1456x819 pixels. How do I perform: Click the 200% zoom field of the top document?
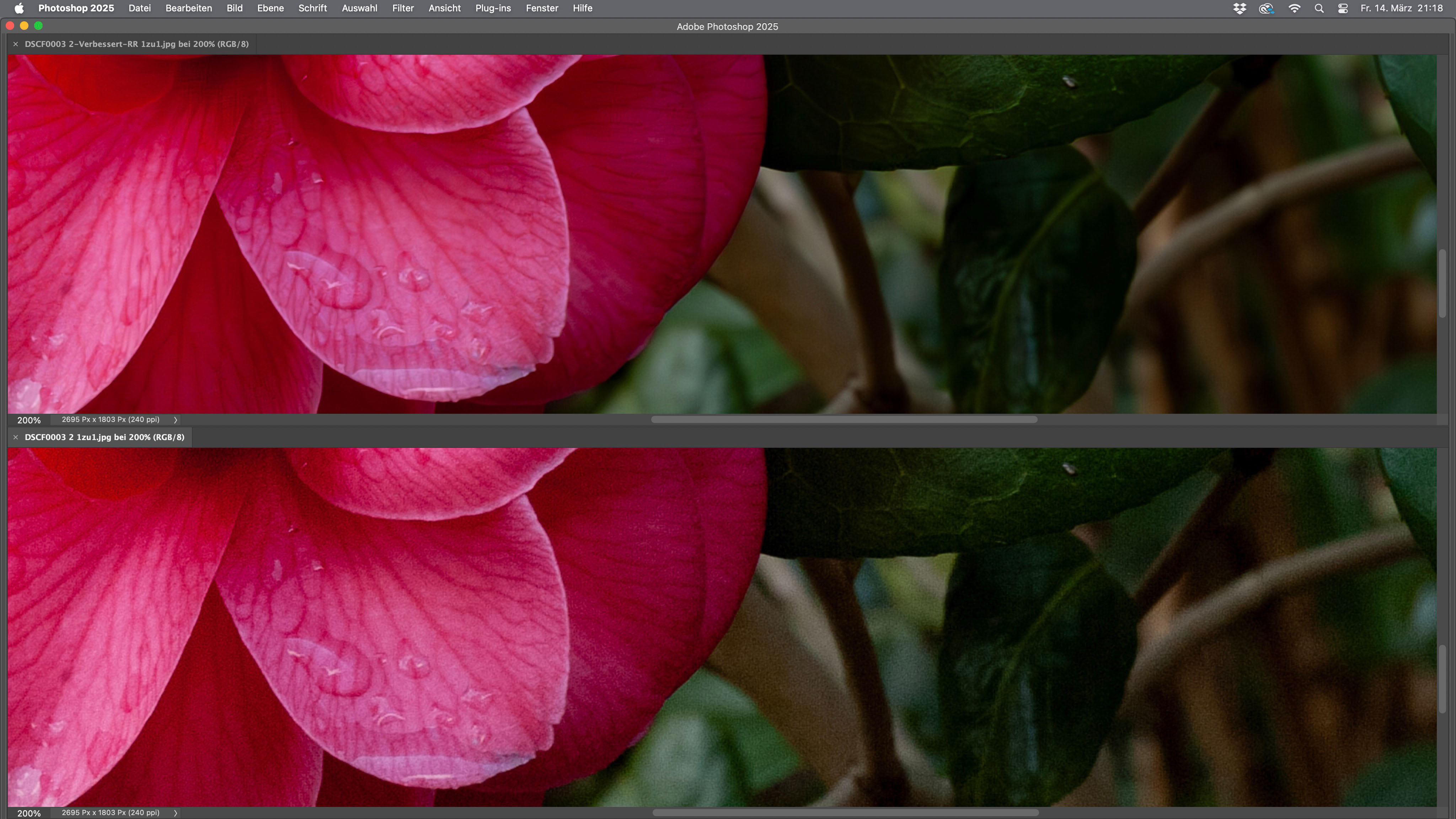[29, 420]
